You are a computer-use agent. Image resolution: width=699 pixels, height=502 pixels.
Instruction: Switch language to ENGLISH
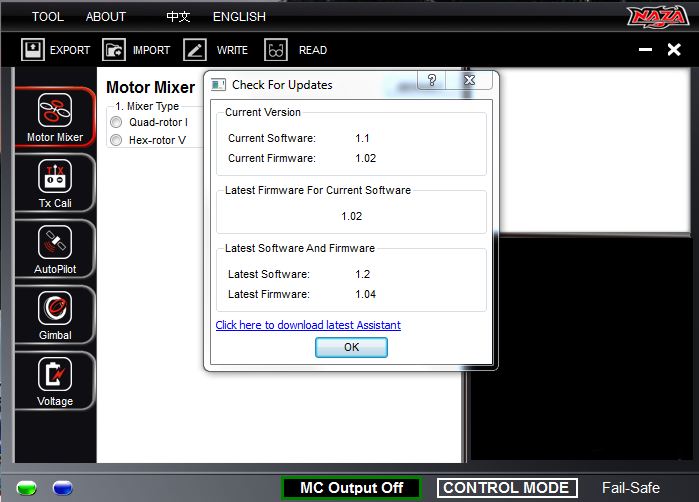point(239,17)
